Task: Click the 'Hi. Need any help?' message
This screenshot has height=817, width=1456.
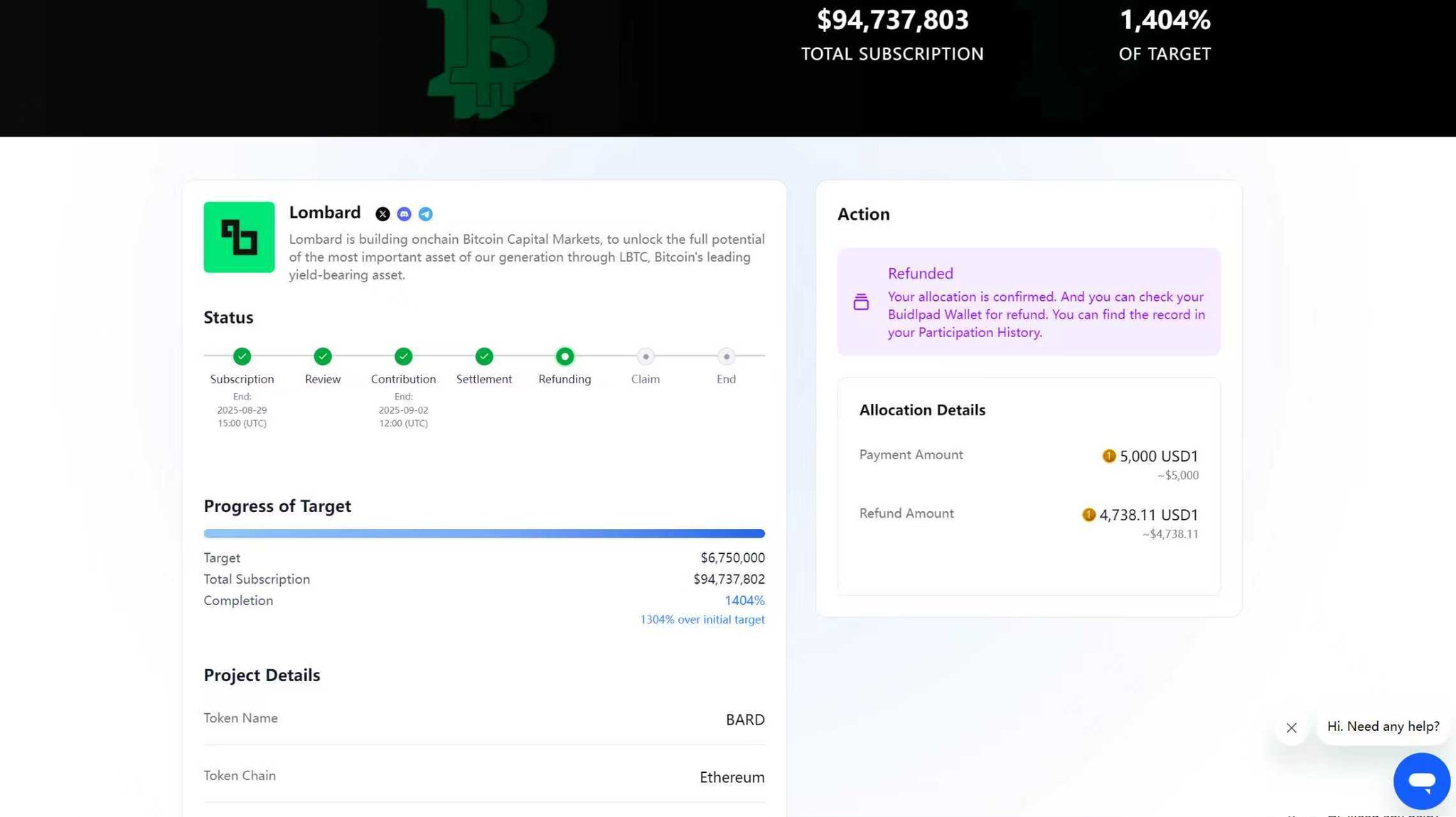Action: tap(1383, 727)
